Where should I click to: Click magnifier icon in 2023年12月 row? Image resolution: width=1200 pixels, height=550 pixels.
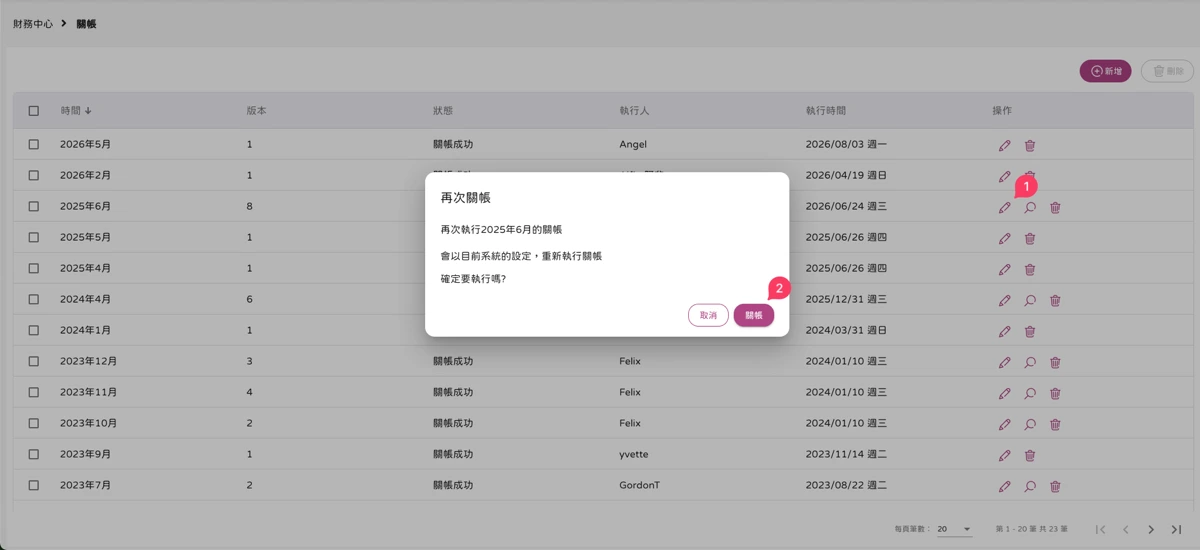pyautogui.click(x=1030, y=362)
